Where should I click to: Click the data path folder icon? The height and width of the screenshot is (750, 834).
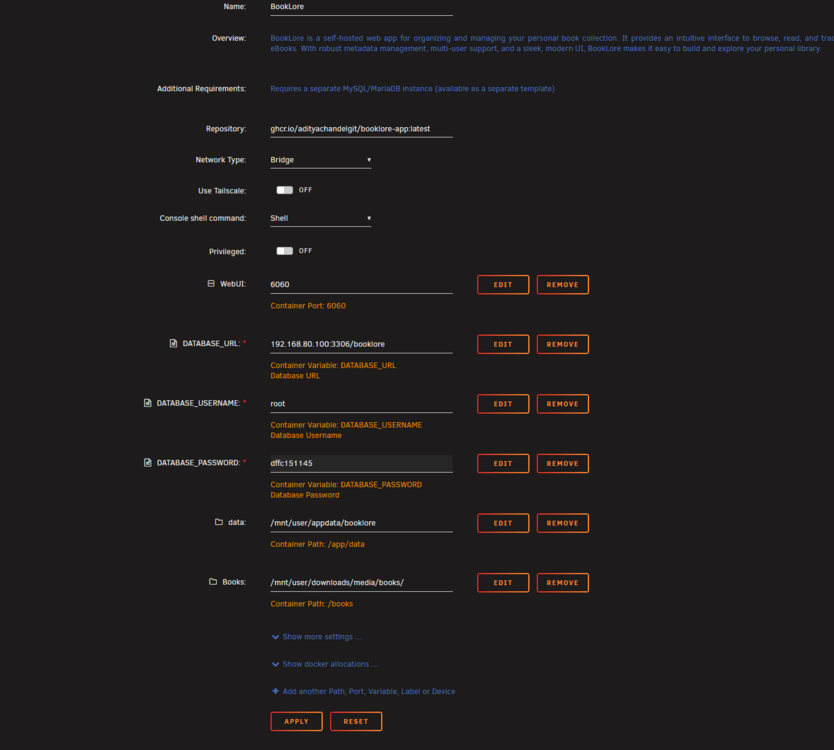(219, 522)
